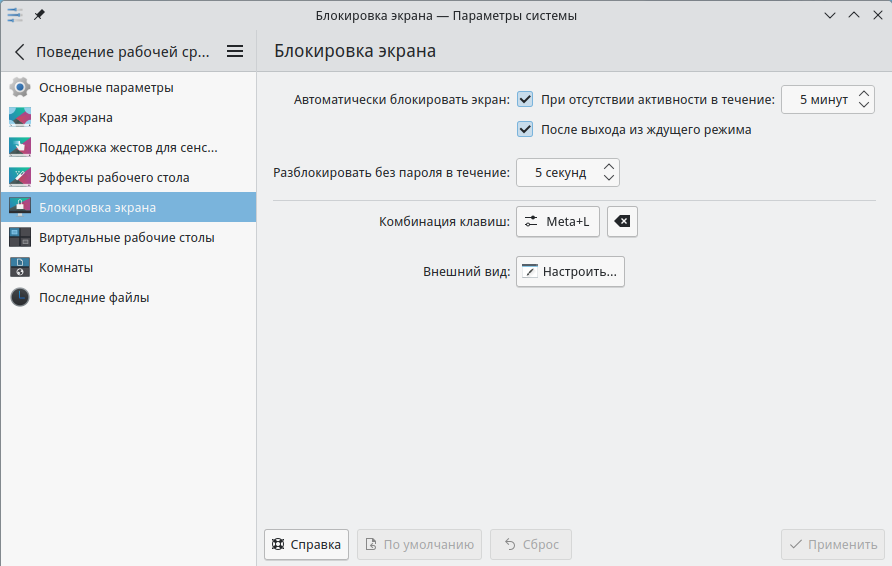
Task: Click the Основные параметры gear icon
Action: coord(20,87)
